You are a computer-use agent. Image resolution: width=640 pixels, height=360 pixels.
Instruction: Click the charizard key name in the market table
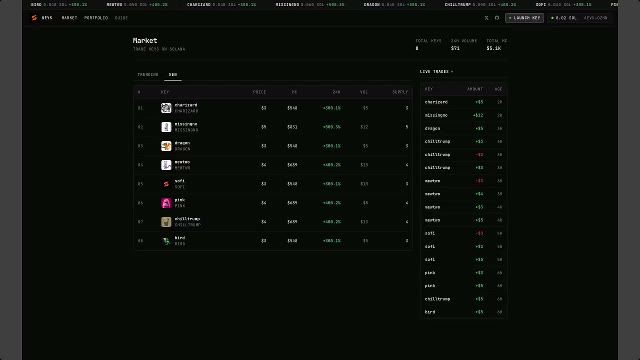186,105
